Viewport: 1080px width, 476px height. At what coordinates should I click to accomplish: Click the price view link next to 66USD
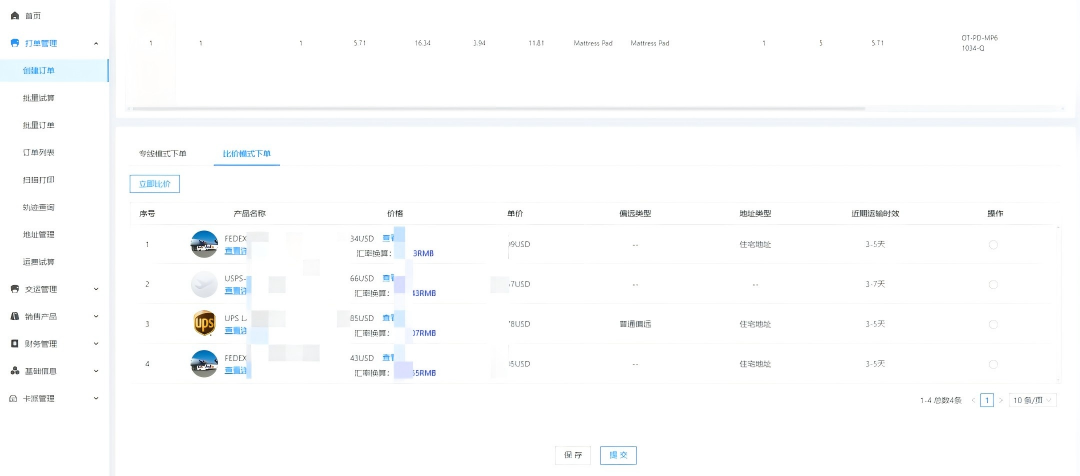point(388,278)
